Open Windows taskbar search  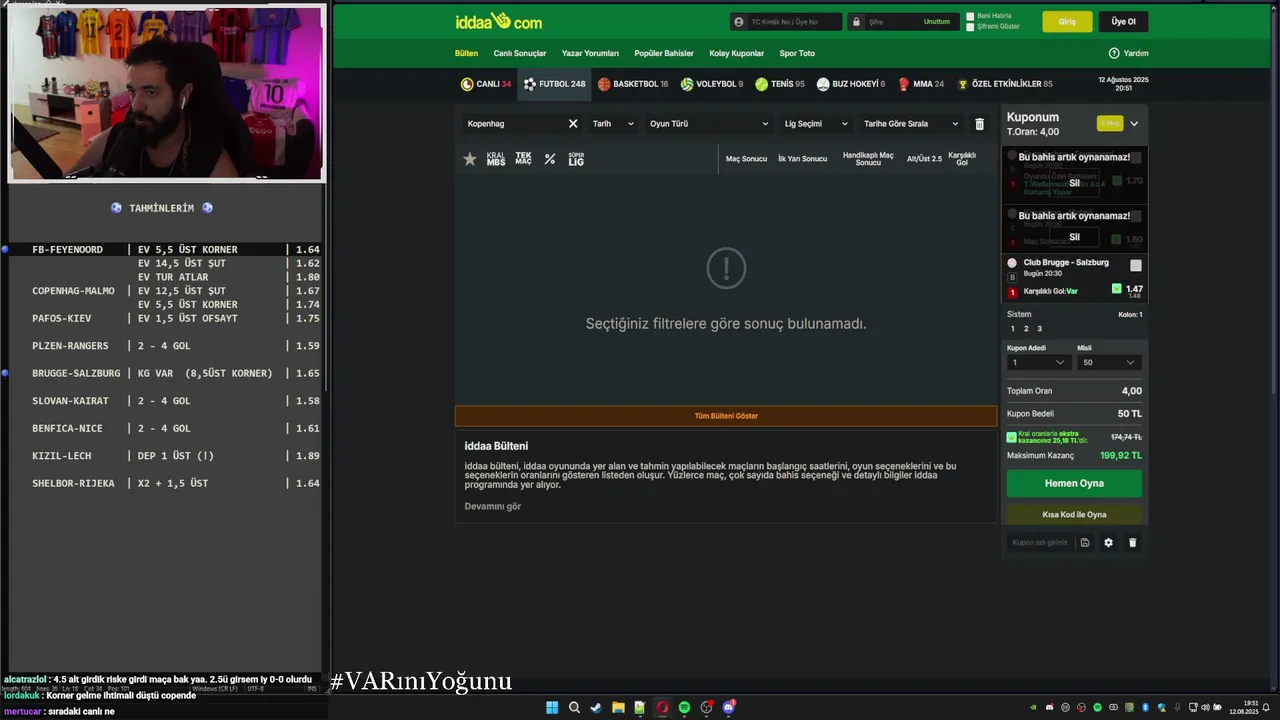(x=574, y=707)
